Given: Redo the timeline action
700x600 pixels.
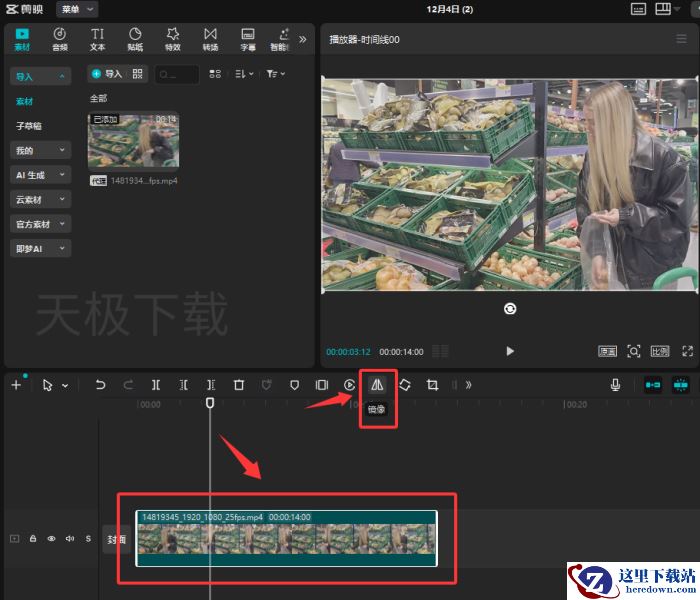Looking at the screenshot, I should tap(128, 385).
